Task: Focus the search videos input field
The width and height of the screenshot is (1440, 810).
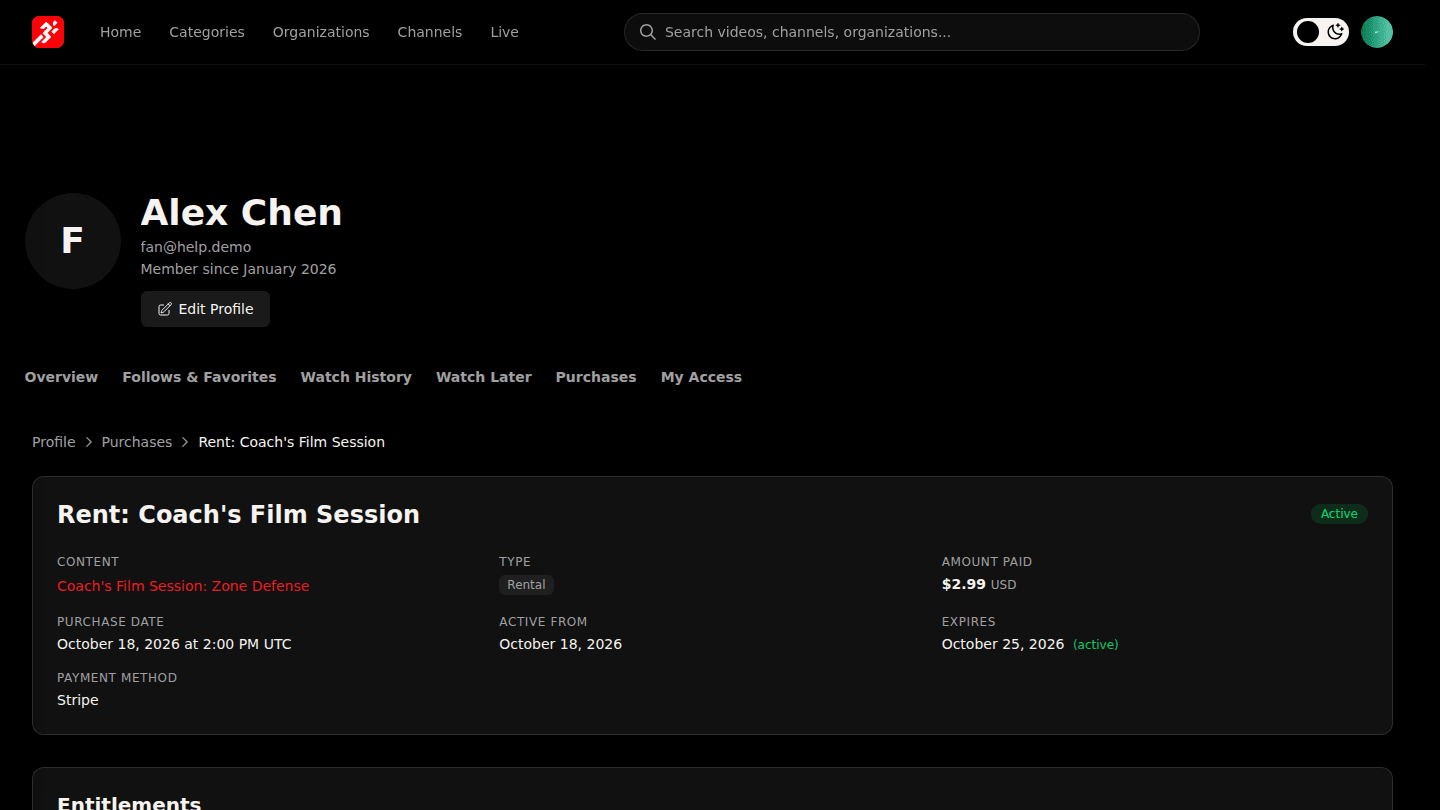Action: pos(912,32)
